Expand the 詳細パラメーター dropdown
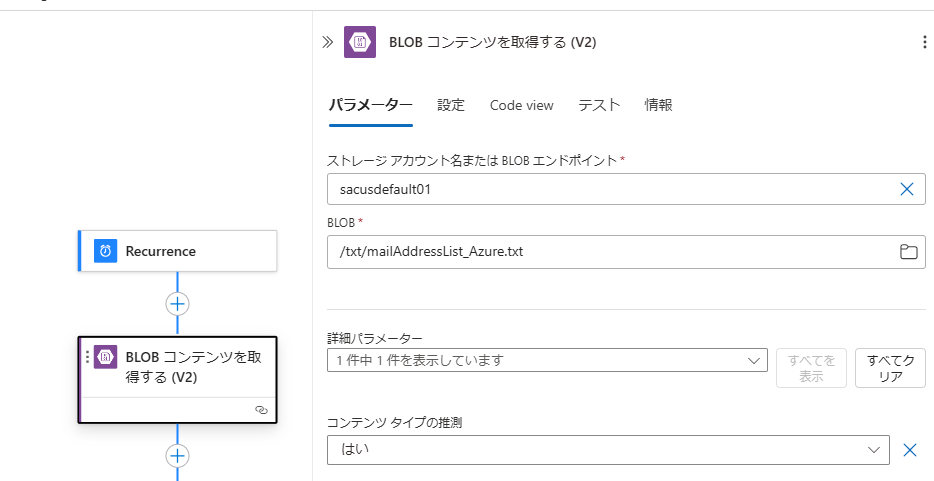Viewport: 934px width, 481px height. coord(547,360)
